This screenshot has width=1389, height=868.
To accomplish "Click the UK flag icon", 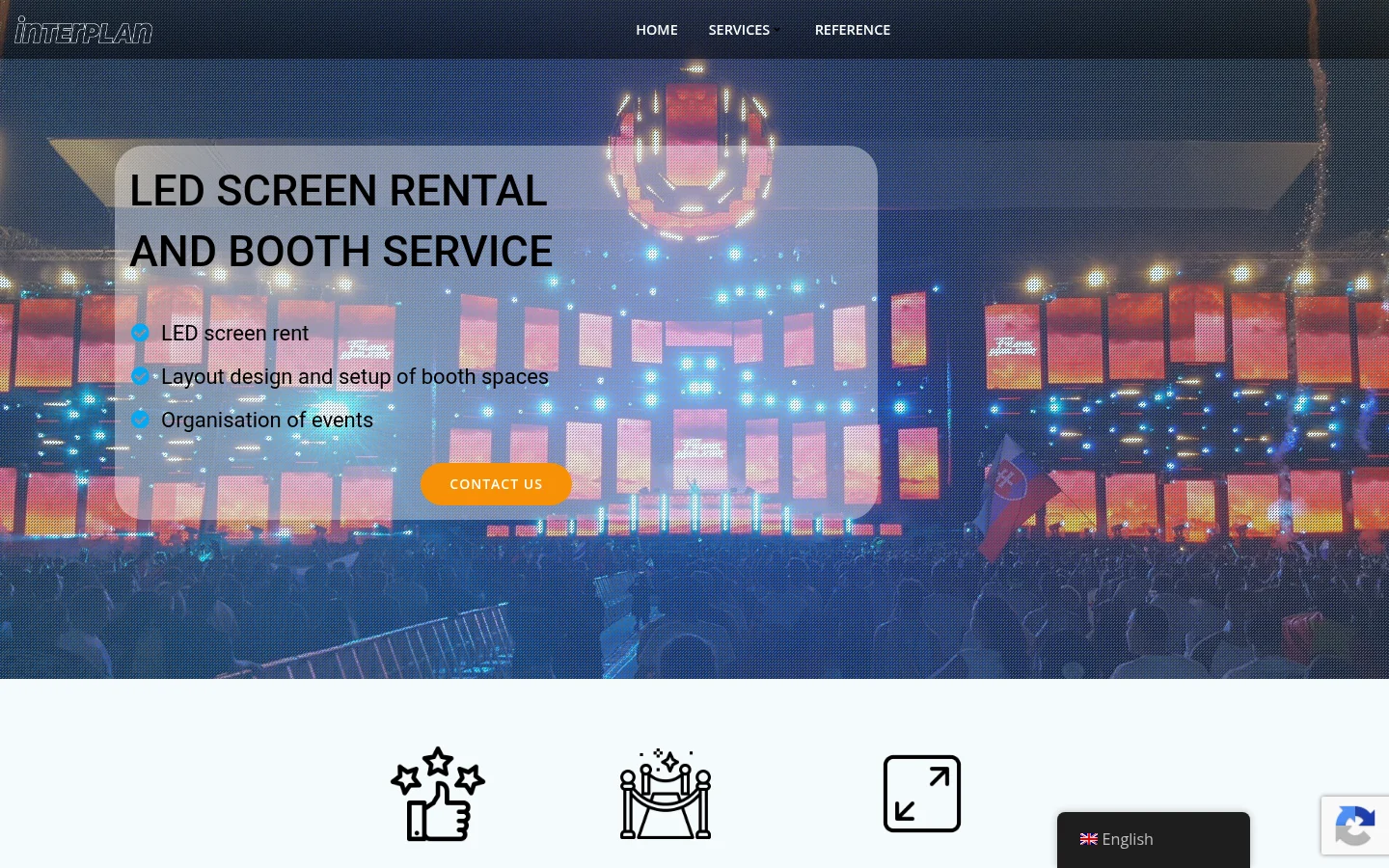I will [1089, 839].
